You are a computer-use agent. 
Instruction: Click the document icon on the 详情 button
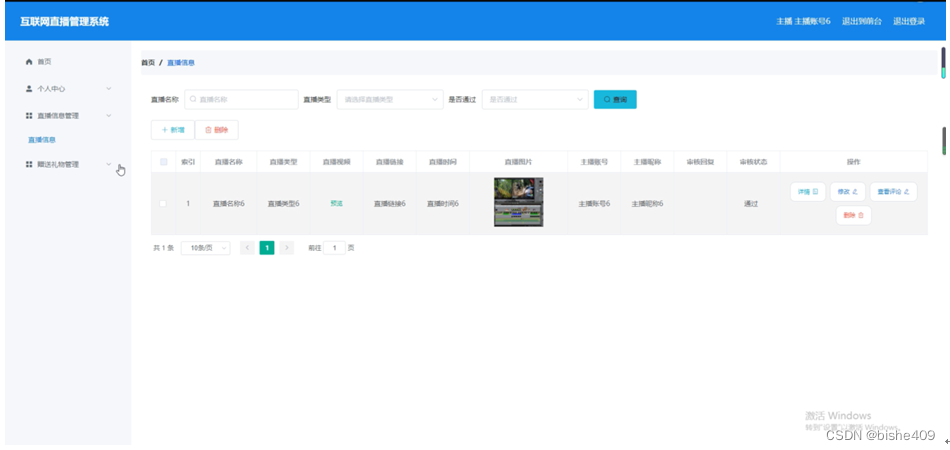point(815,191)
